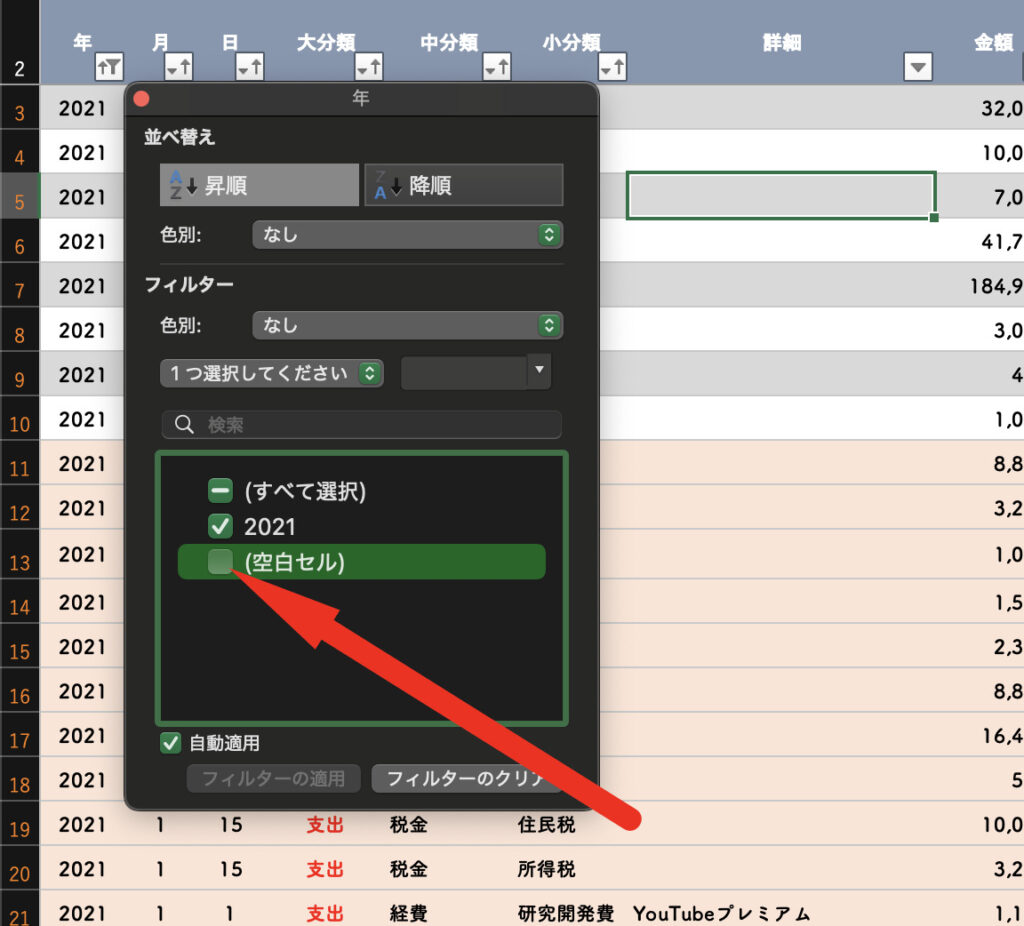Open the 小分類 column filter button
The width and height of the screenshot is (1024, 926).
(x=612, y=67)
